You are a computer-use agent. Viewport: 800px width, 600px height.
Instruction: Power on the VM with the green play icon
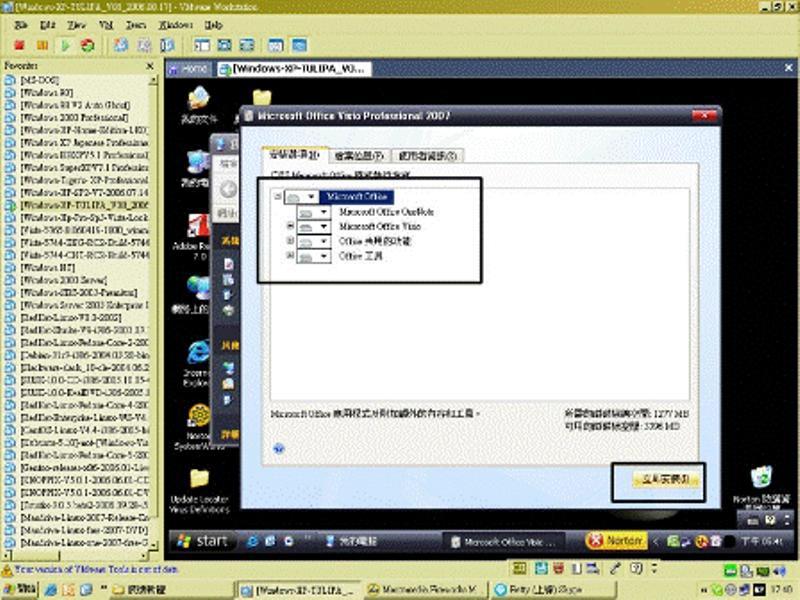tap(65, 45)
